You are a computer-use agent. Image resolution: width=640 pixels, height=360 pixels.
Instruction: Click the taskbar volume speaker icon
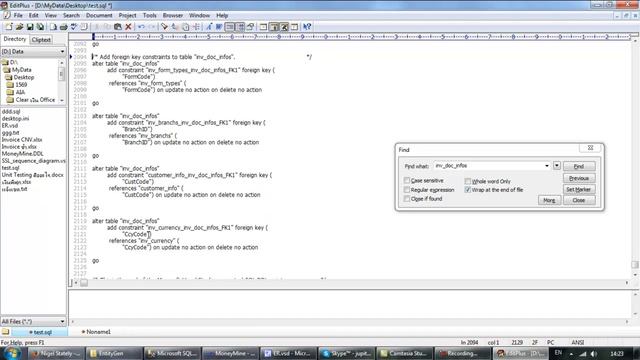(x=594, y=353)
